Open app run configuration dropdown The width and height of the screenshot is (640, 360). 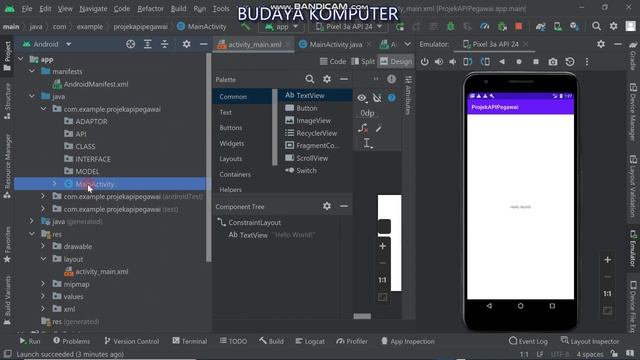pyautogui.click(x=282, y=27)
